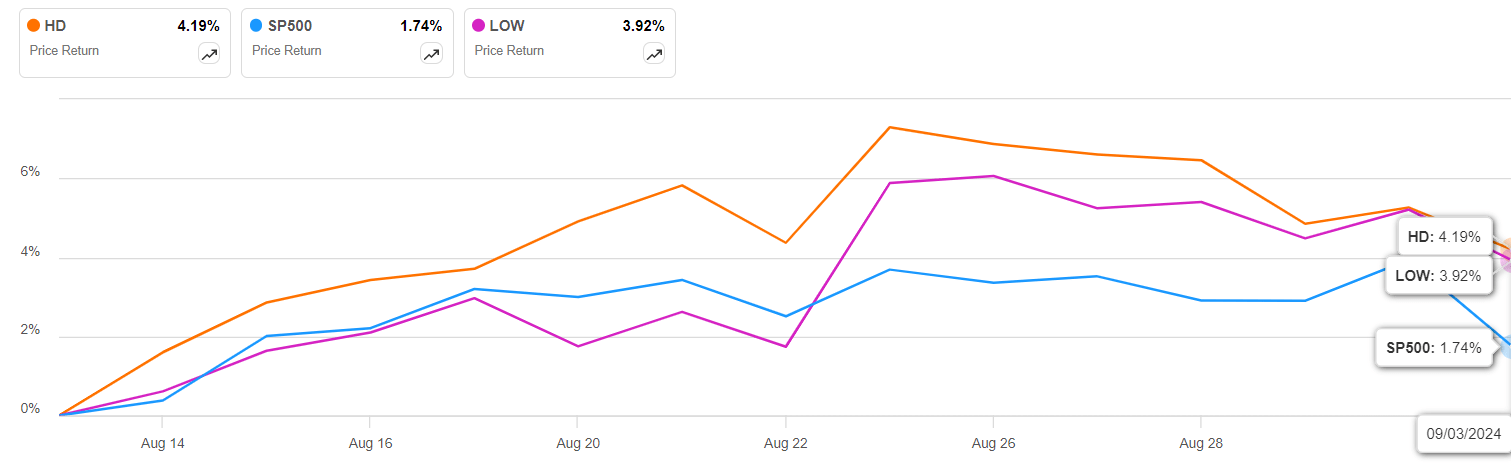Click the 09/03/2024 date tooltip

pos(1464,434)
